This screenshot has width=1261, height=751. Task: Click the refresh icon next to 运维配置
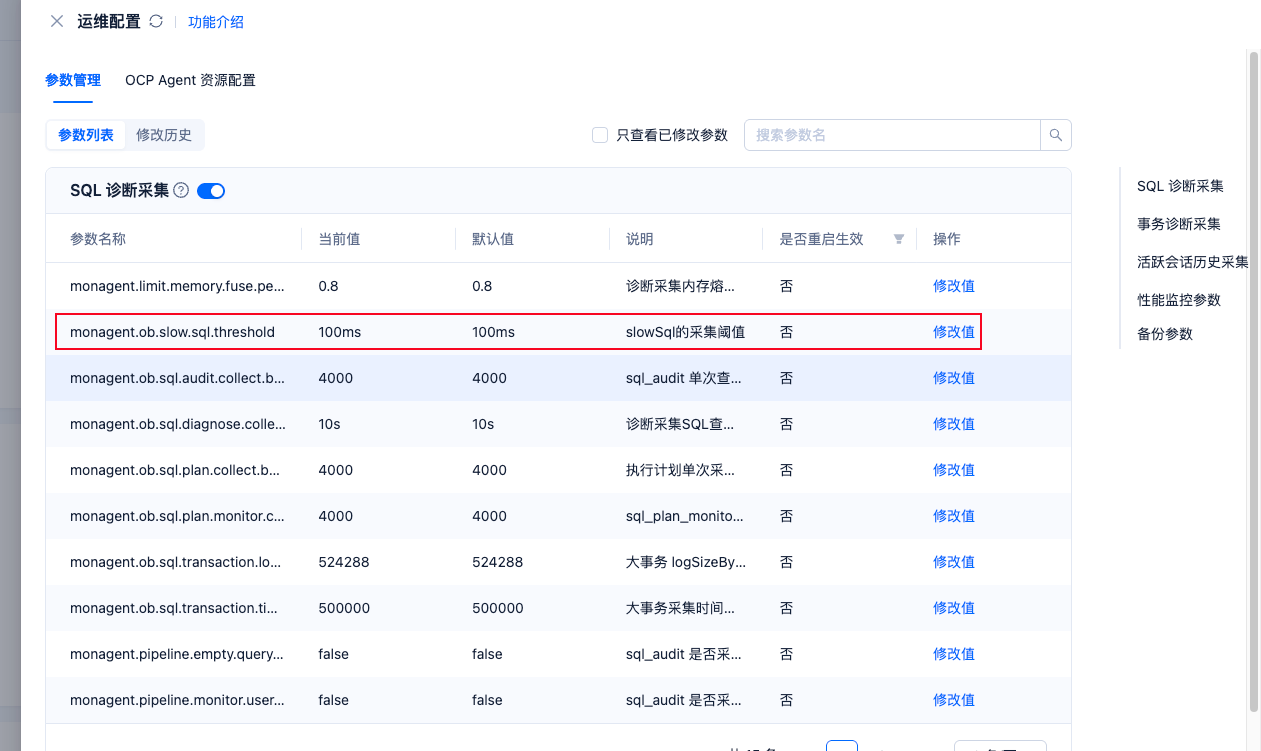coord(156,21)
